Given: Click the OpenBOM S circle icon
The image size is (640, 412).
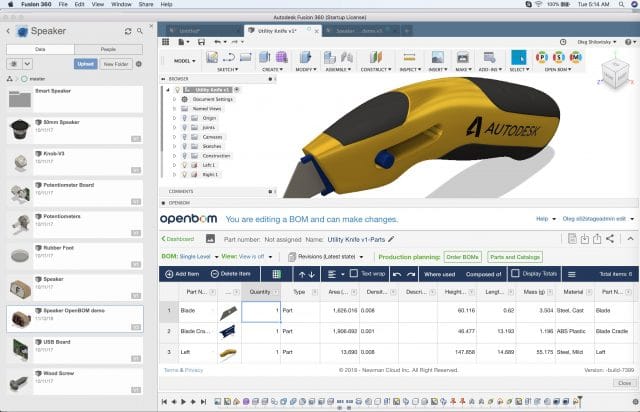Looking at the screenshot, I should click(x=559, y=58).
